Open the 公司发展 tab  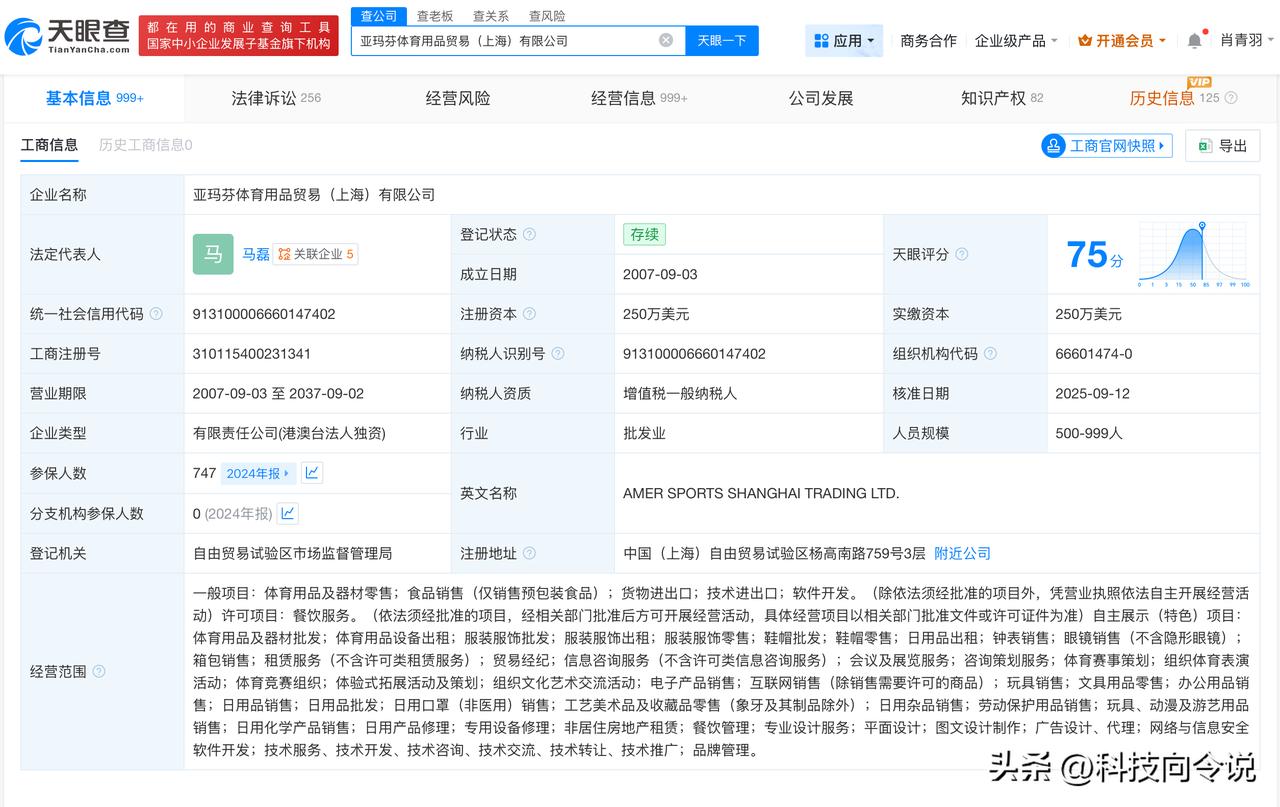pos(821,98)
